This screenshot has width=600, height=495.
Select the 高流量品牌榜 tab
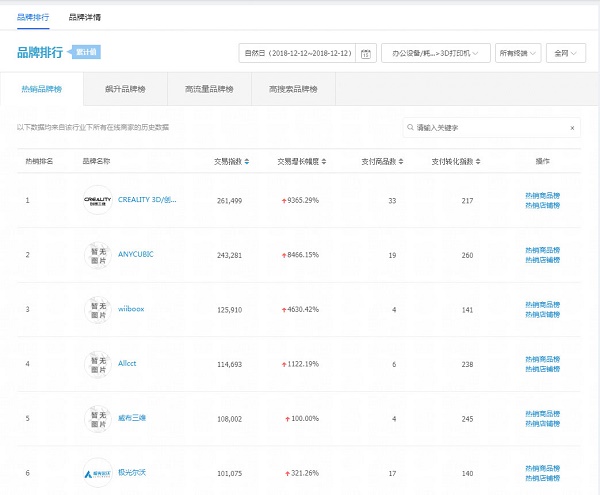(x=209, y=89)
